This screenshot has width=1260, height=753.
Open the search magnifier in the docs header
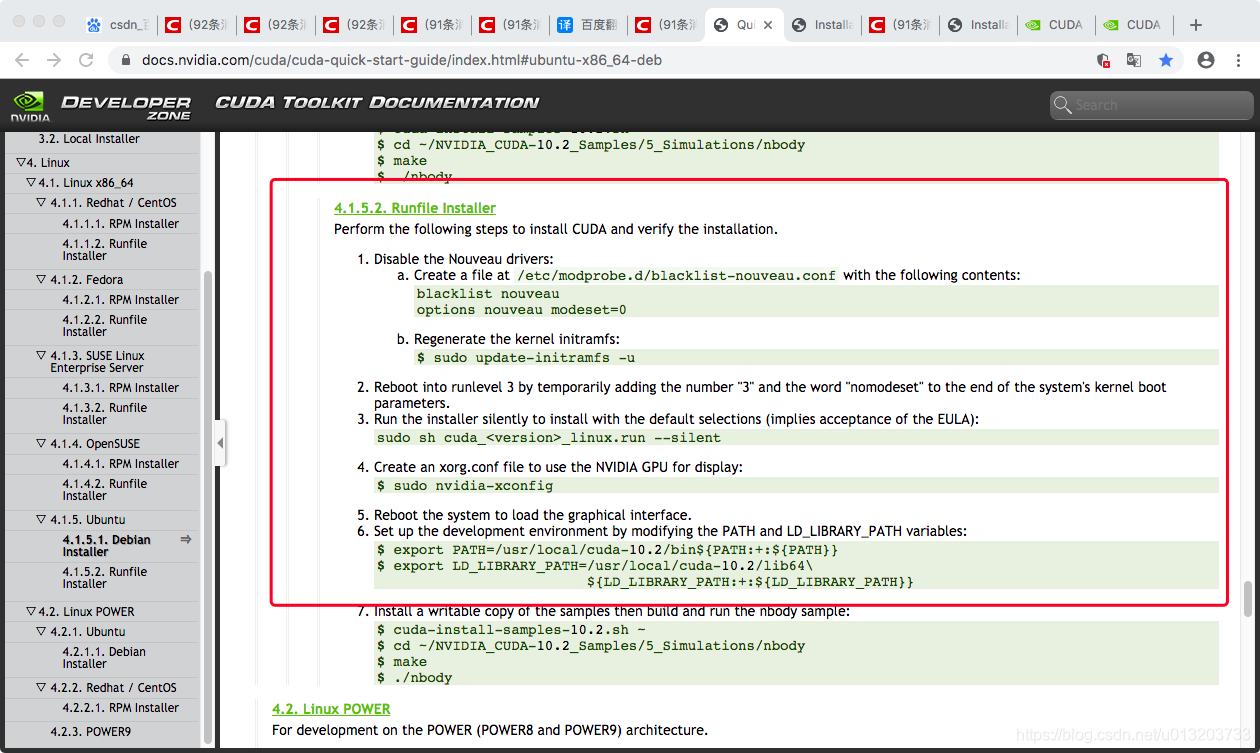tap(1061, 104)
